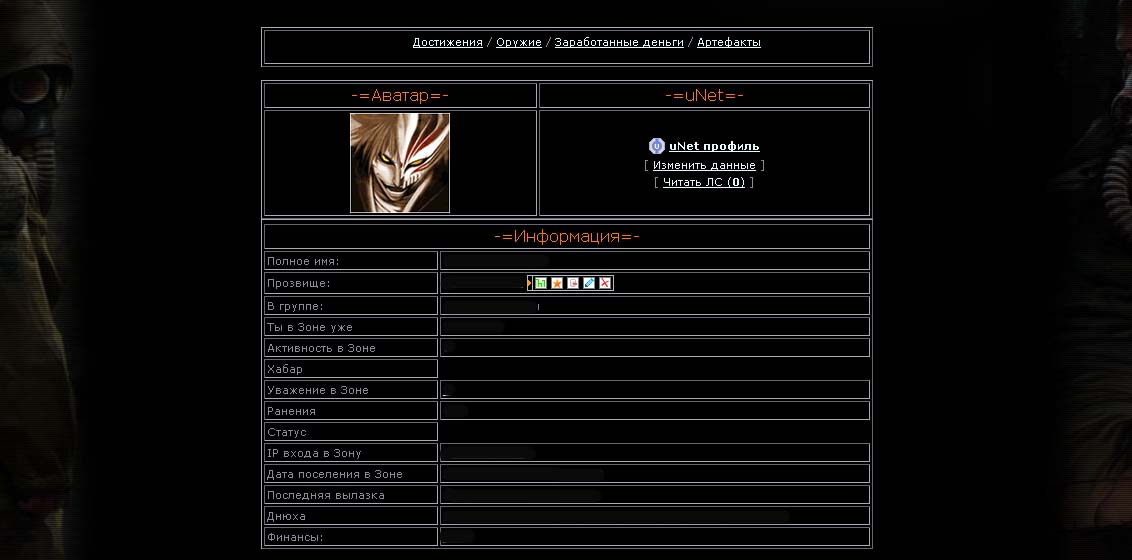Open the Артефакты section
The height and width of the screenshot is (560, 1132).
coord(728,42)
